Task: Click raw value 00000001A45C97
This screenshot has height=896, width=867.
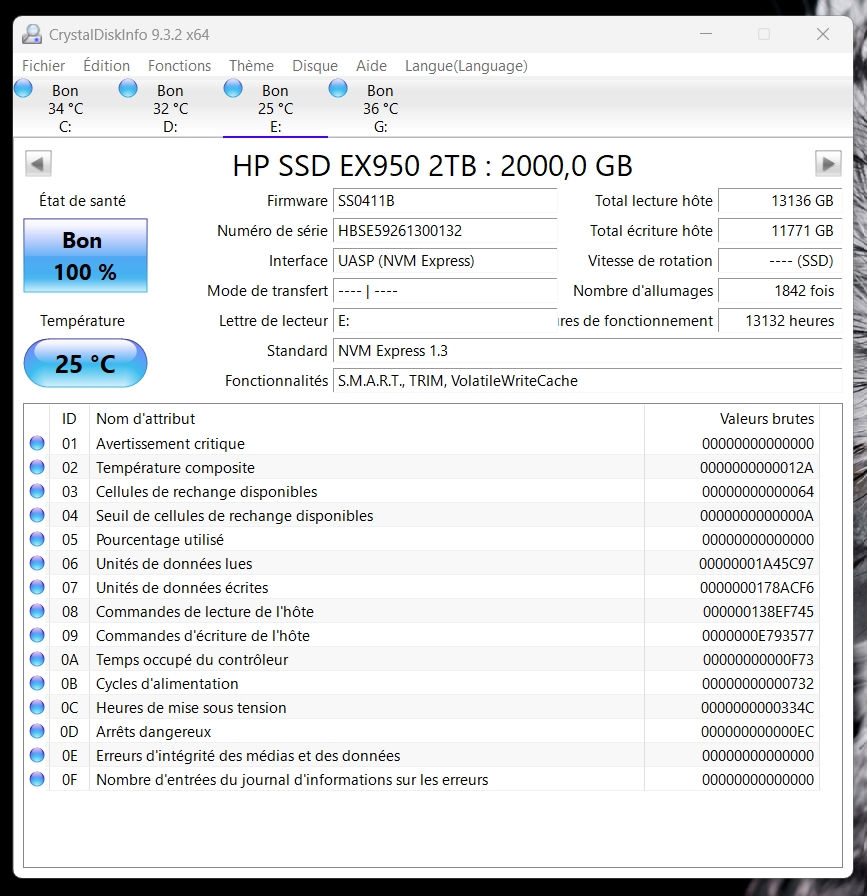Action: (756, 564)
